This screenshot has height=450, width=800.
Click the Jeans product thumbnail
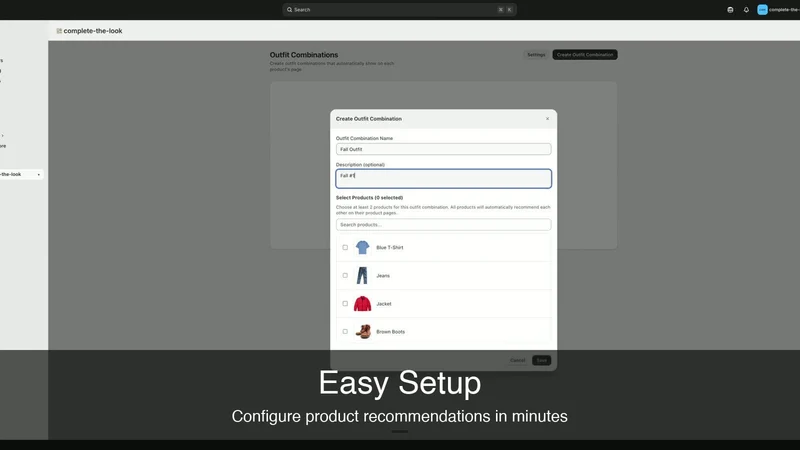click(362, 276)
